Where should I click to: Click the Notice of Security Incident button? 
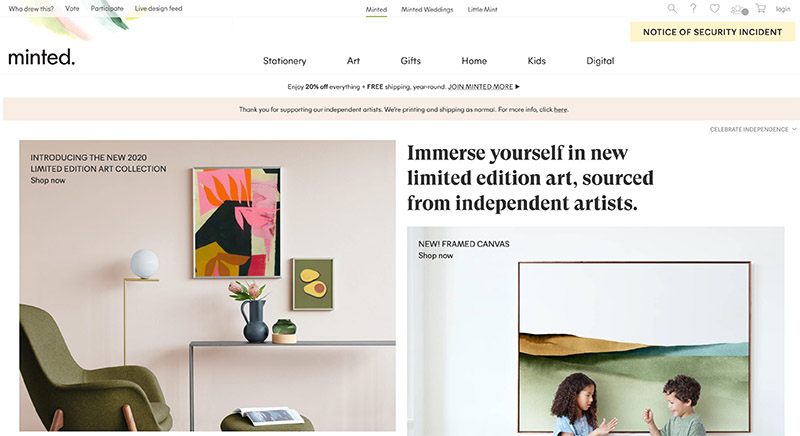(712, 32)
